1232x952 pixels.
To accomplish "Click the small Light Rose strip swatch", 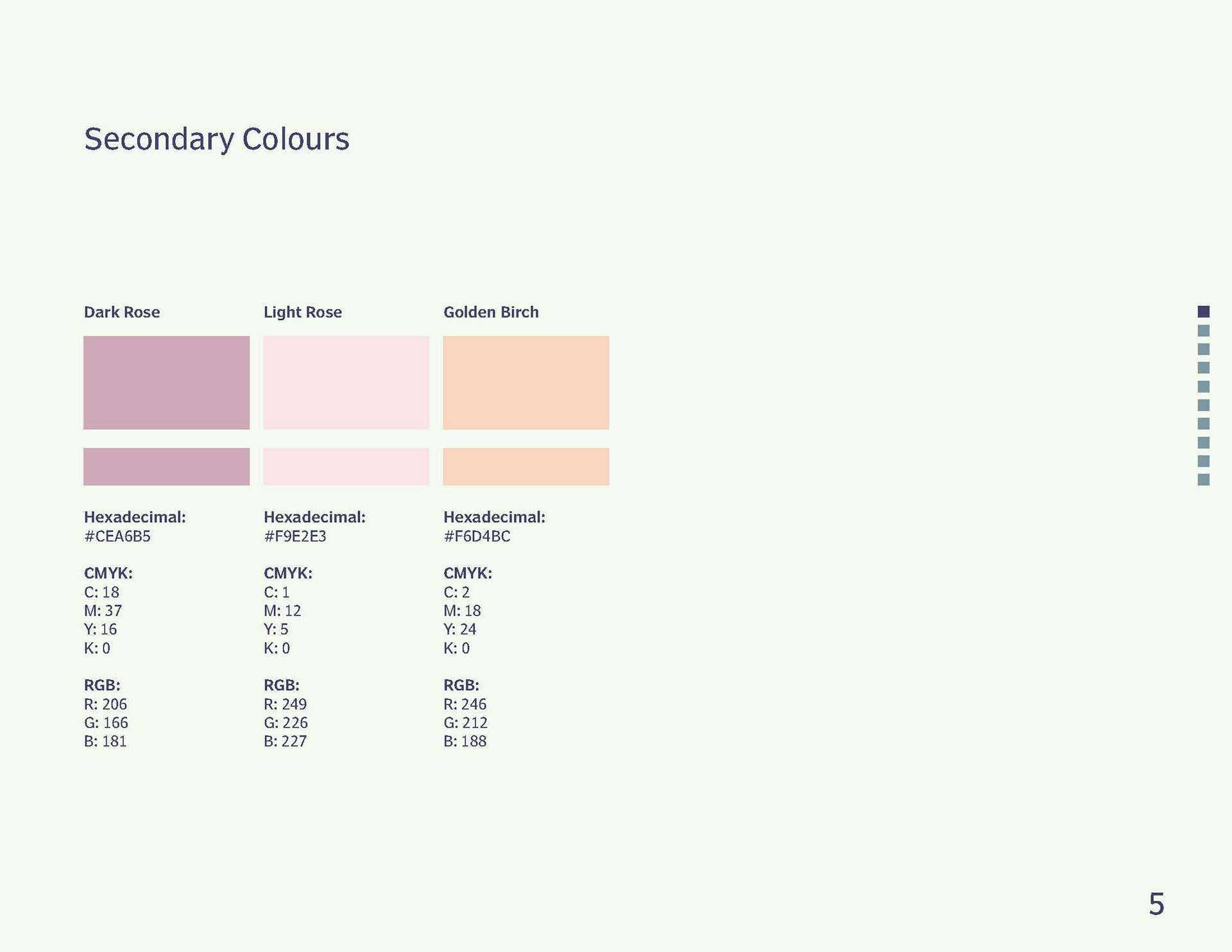I will pyautogui.click(x=346, y=466).
